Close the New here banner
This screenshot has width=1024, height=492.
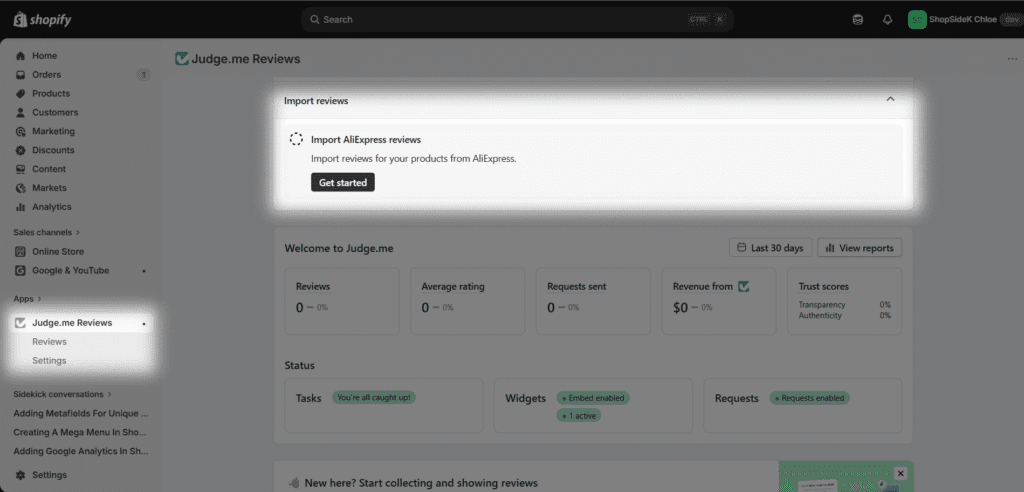pyautogui.click(x=900, y=473)
